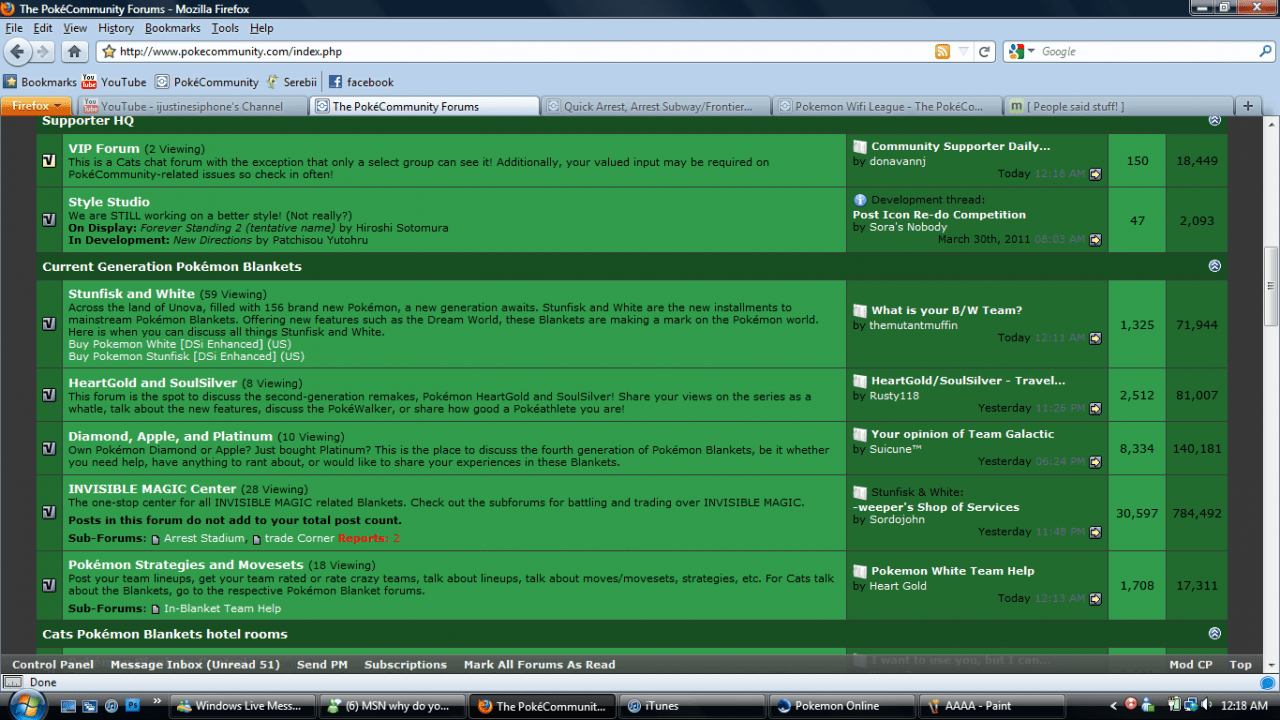This screenshot has height=720, width=1280.
Task: Open the orange Firefox menu button
Action: (x=36, y=105)
